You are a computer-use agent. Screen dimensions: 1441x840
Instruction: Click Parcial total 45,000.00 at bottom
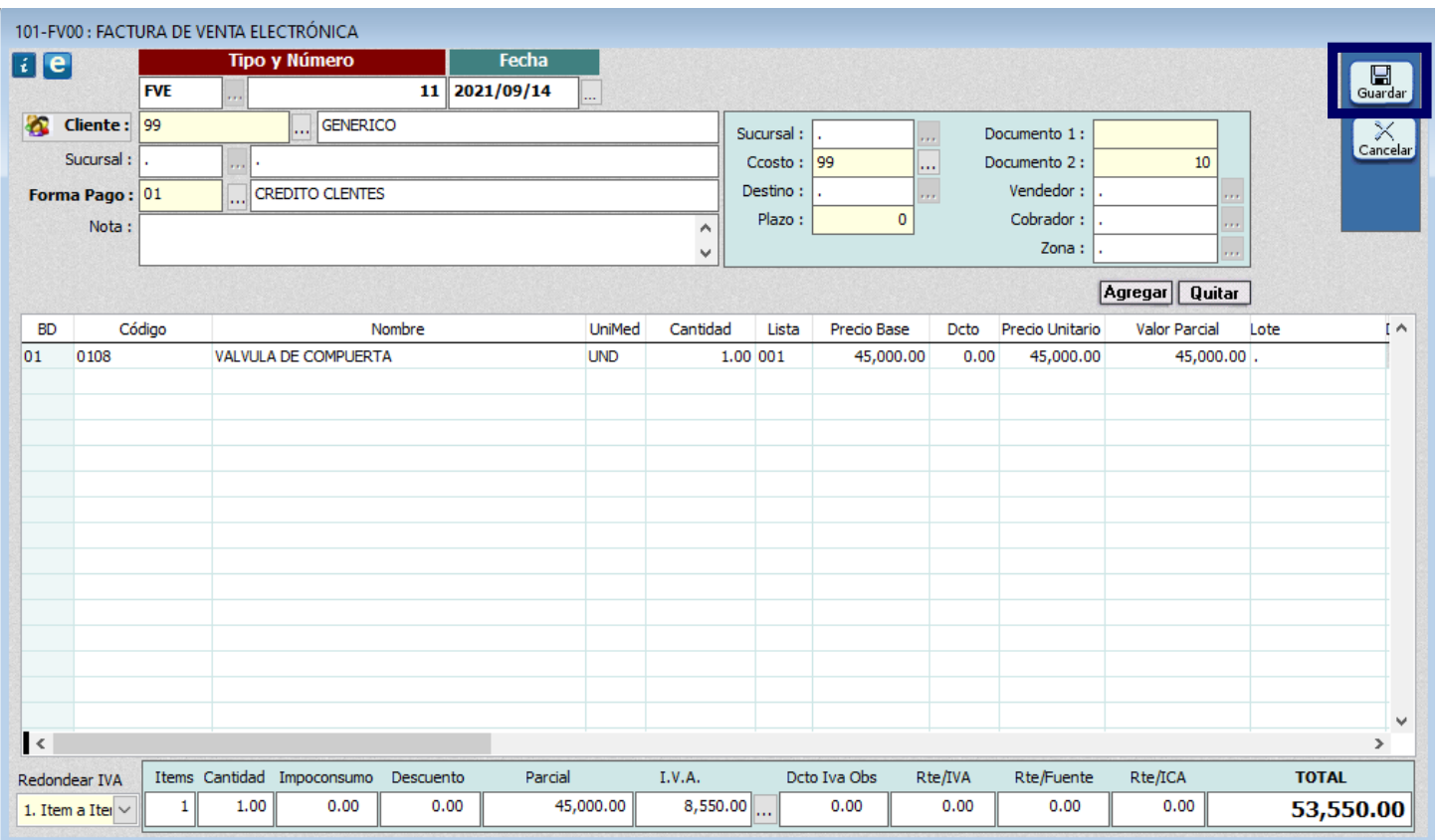[x=556, y=807]
